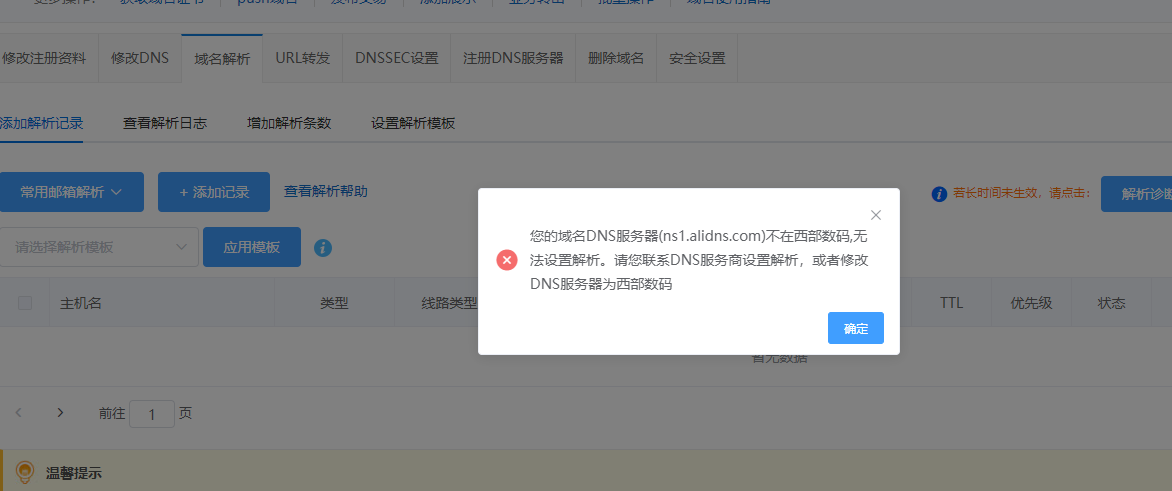Click the red error icon in dialog
Screen dimensions: 1172x491
pos(507,260)
